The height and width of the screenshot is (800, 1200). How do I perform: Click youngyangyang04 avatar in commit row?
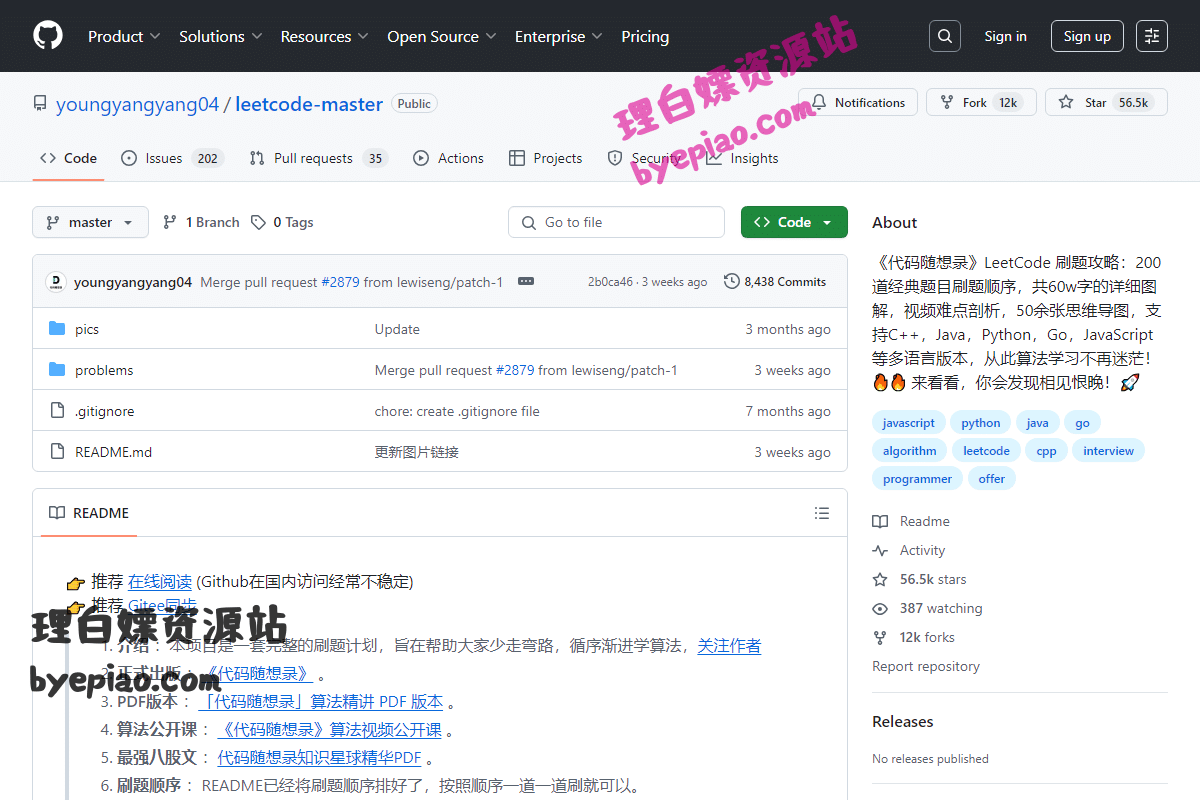[x=56, y=282]
